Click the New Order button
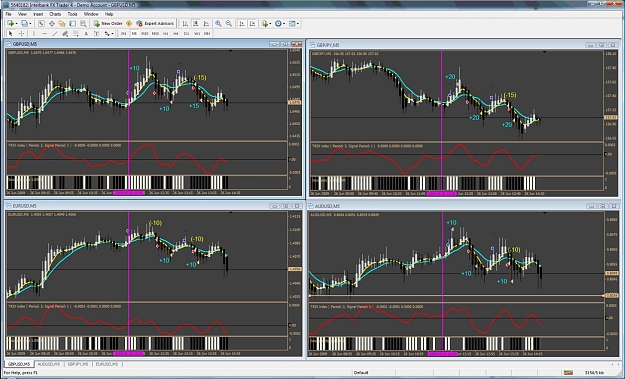The image size is (625, 379). point(108,24)
